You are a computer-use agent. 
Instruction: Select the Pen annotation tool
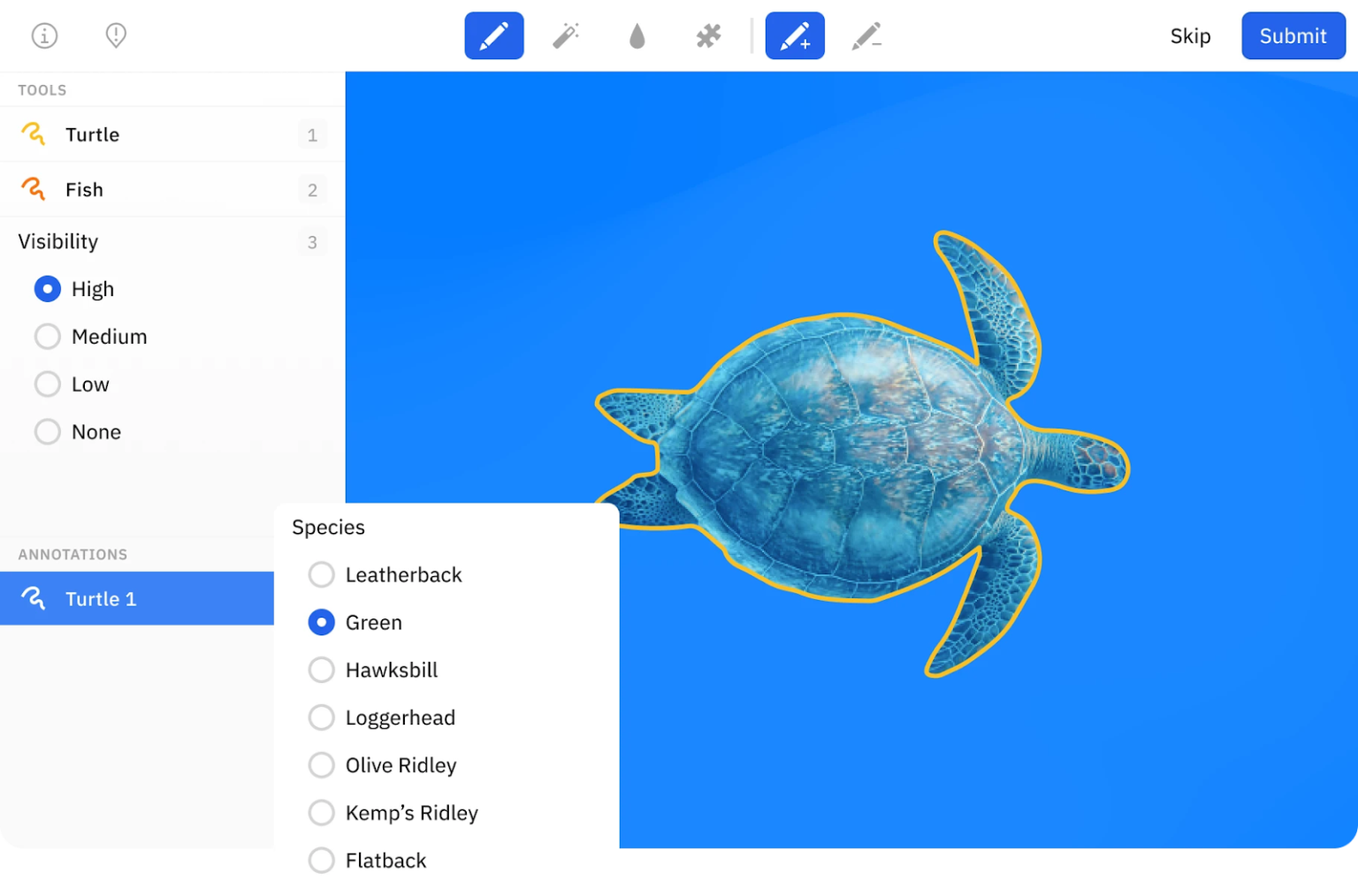(493, 35)
